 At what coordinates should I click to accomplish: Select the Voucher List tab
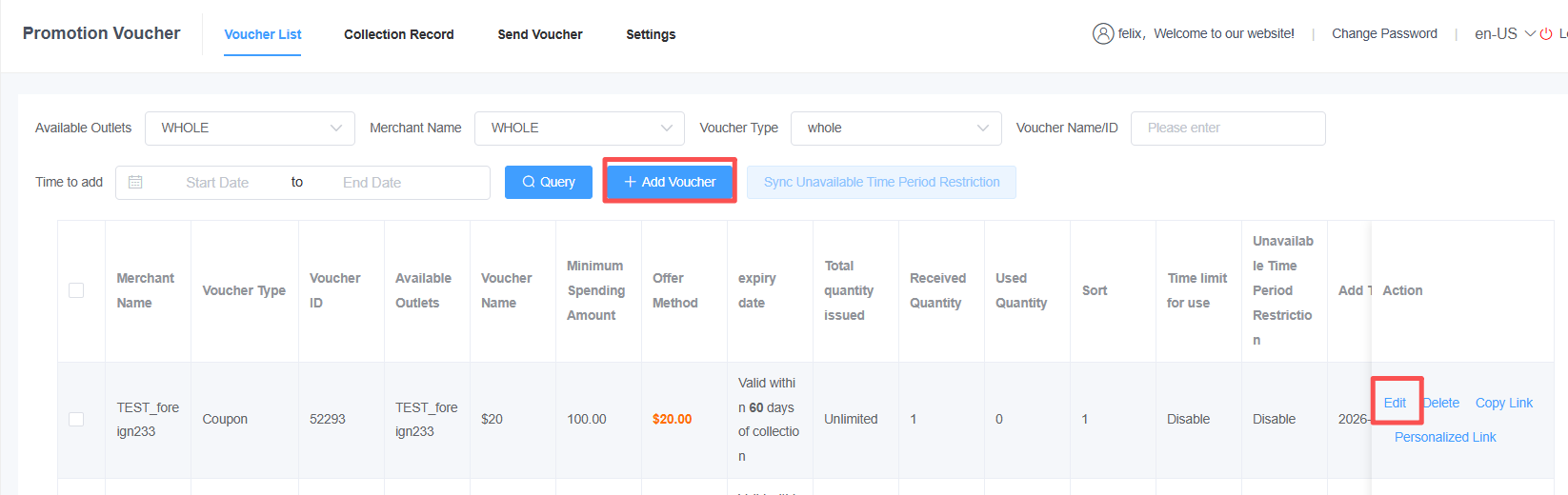[262, 34]
